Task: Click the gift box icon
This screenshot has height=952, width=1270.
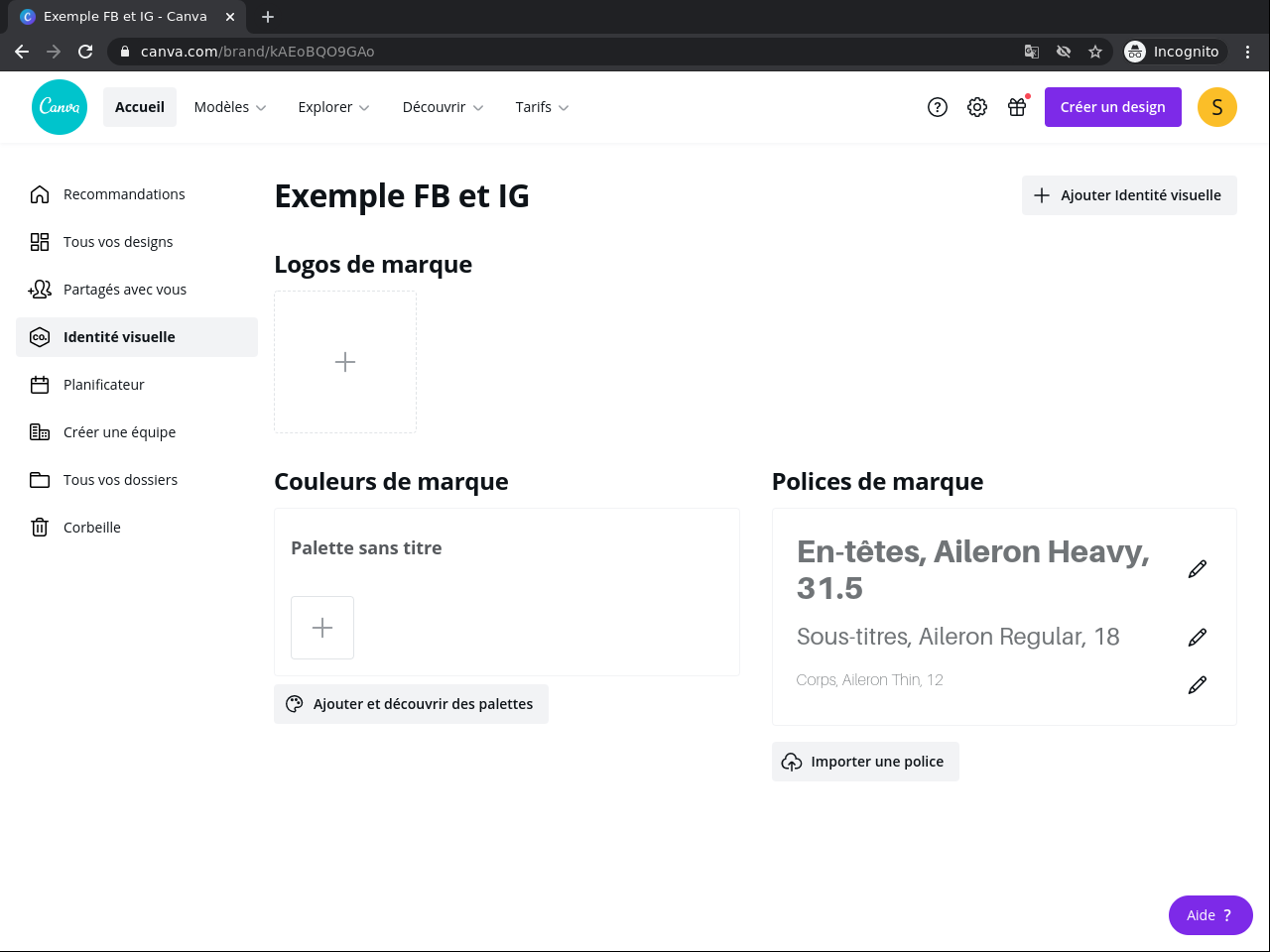Action: tap(1017, 107)
